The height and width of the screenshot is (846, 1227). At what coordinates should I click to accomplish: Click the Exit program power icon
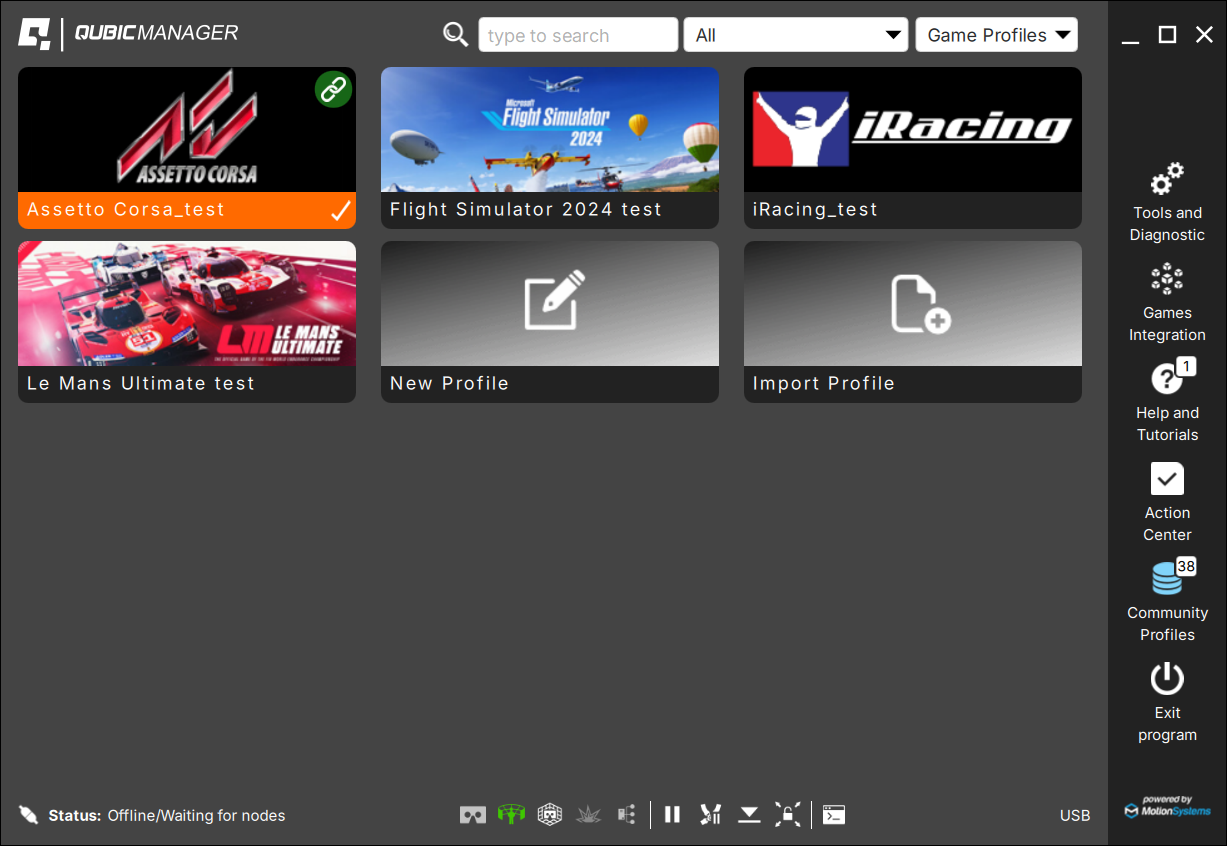pyautogui.click(x=1166, y=680)
